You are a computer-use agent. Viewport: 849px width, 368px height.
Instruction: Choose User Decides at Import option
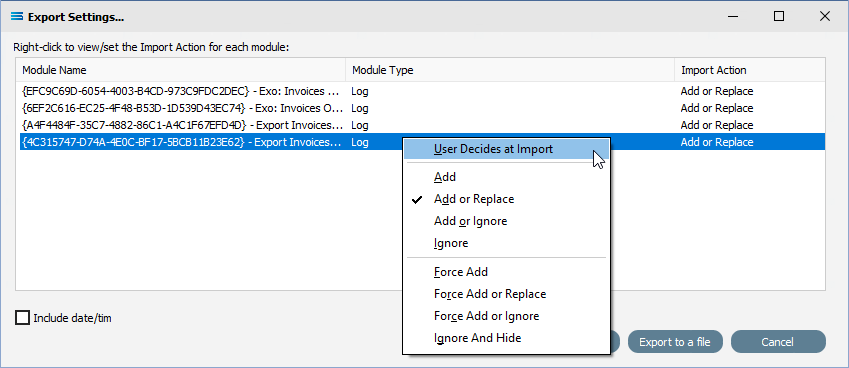coord(506,149)
